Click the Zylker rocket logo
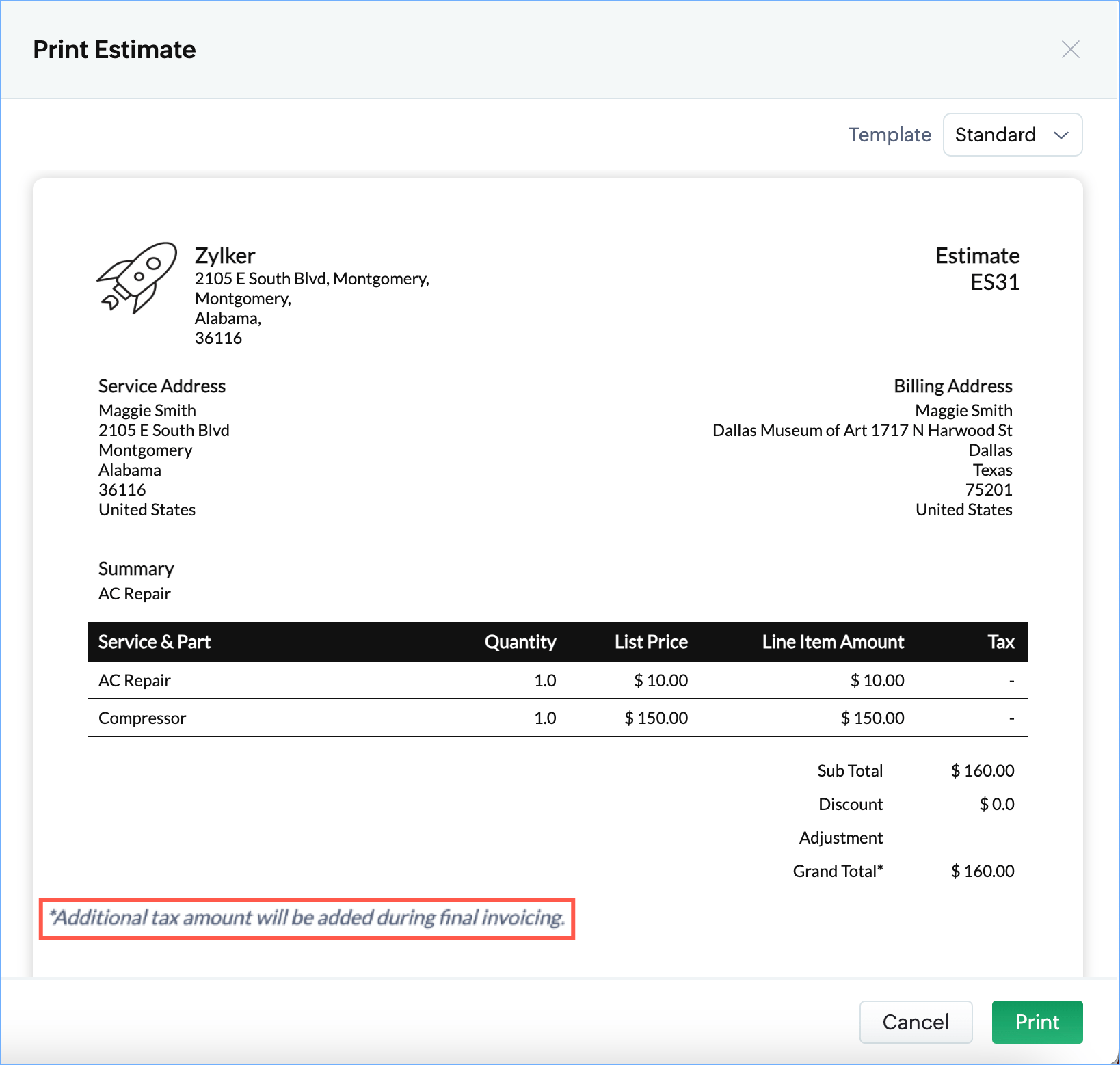This screenshot has width=1120, height=1065. [137, 278]
